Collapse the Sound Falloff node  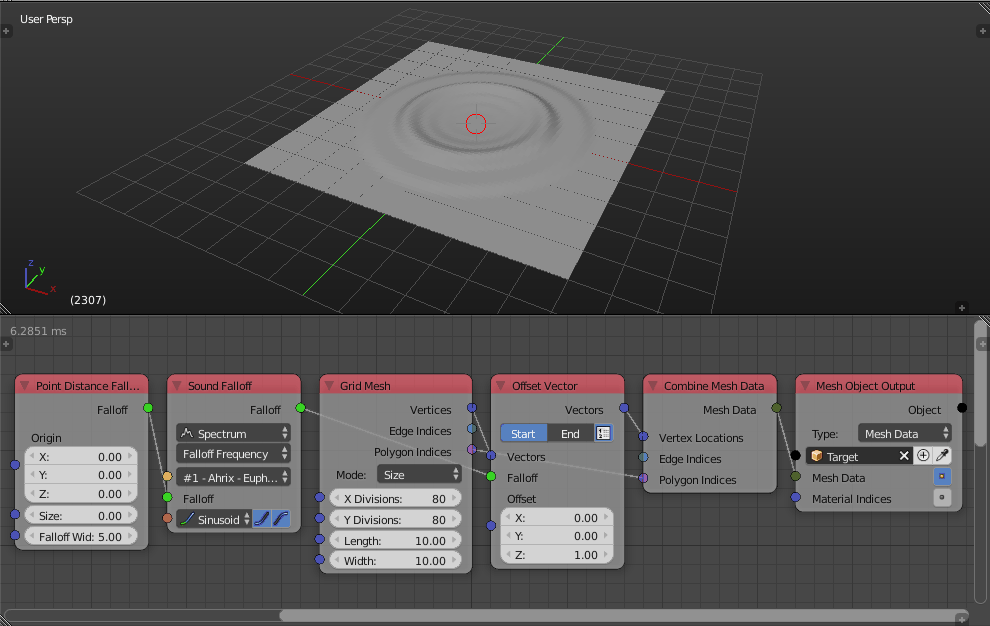tap(177, 385)
